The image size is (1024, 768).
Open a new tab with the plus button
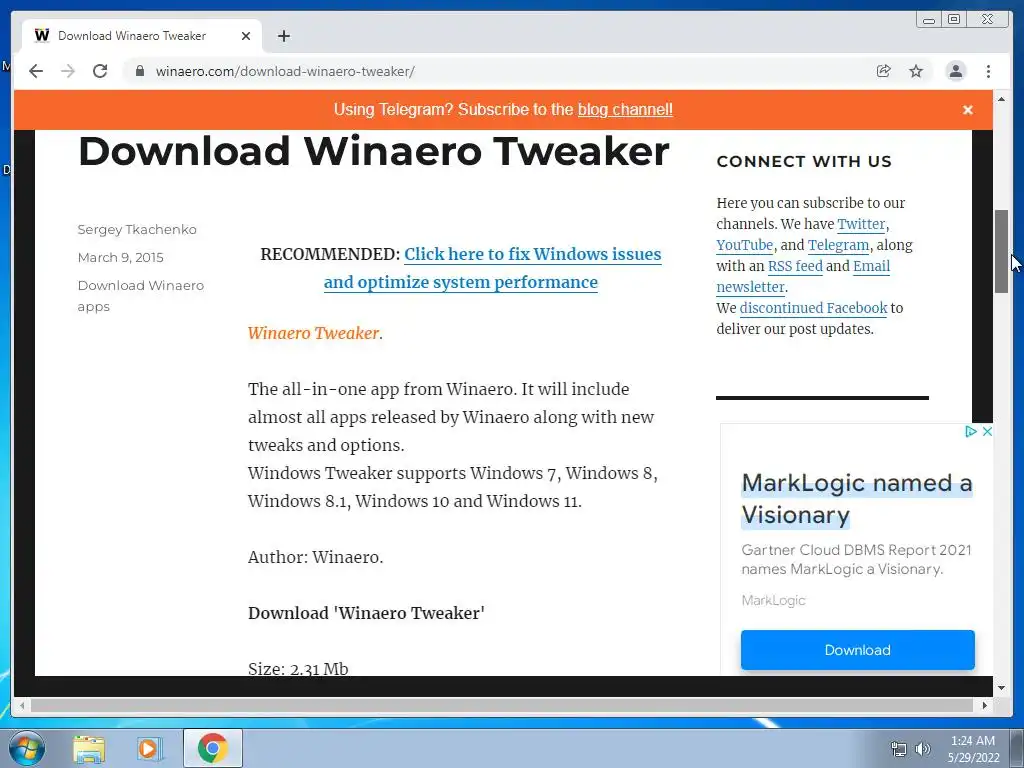283,36
